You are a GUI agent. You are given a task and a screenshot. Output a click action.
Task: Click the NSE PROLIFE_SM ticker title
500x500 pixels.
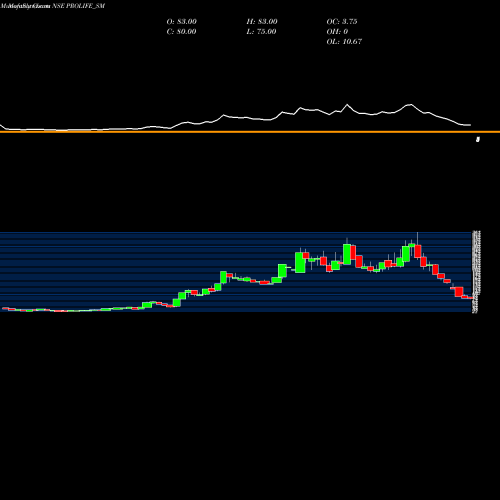pos(79,6)
